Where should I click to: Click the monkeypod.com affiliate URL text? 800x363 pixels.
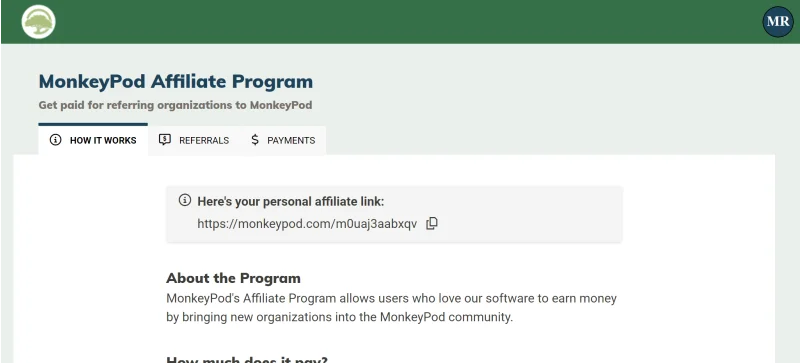pyautogui.click(x=307, y=224)
